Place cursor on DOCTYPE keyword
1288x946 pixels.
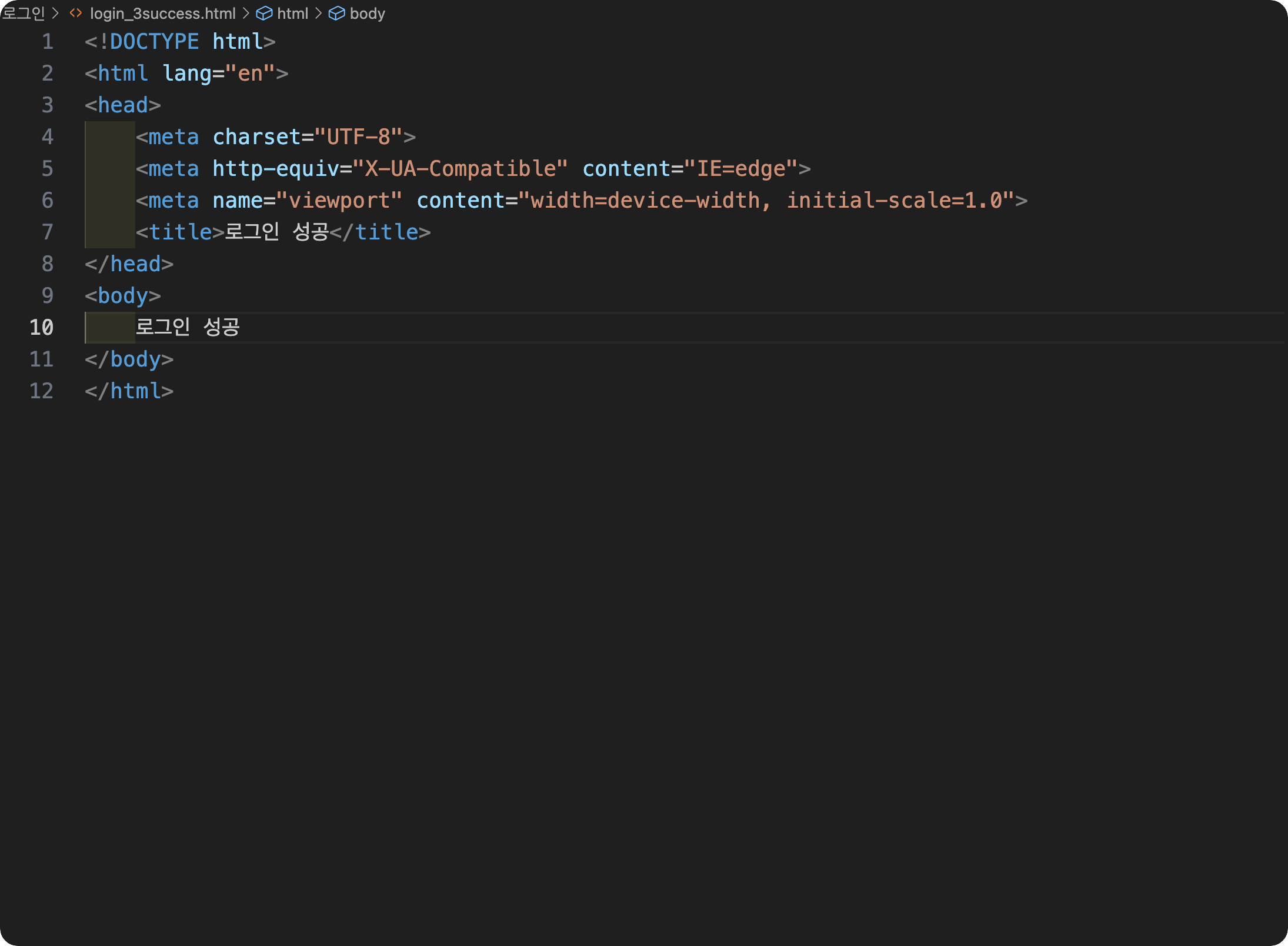point(155,42)
